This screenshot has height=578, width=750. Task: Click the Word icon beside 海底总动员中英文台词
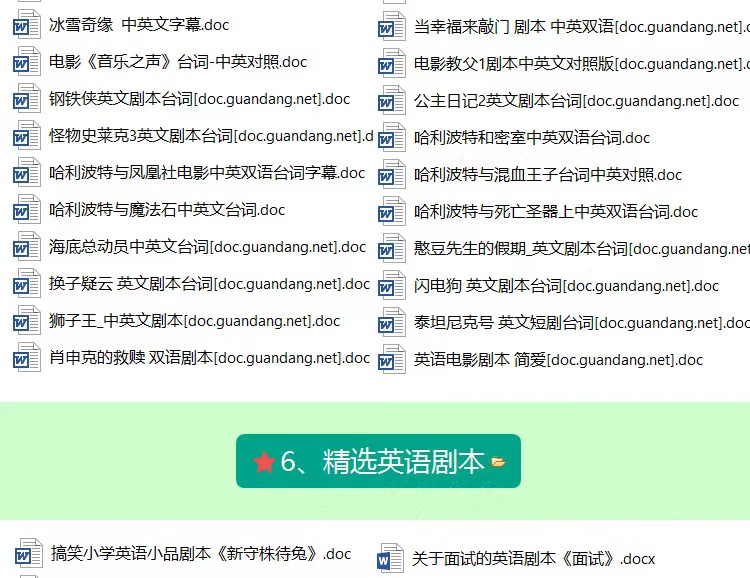tap(27, 246)
